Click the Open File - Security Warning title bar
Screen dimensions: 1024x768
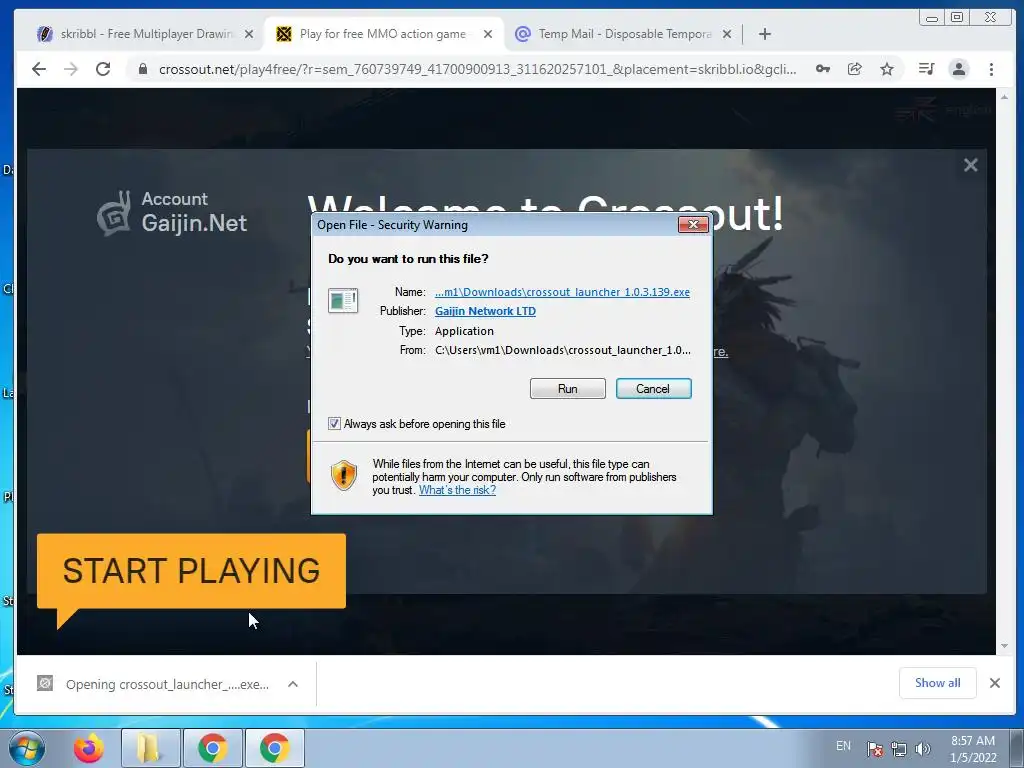pos(496,225)
